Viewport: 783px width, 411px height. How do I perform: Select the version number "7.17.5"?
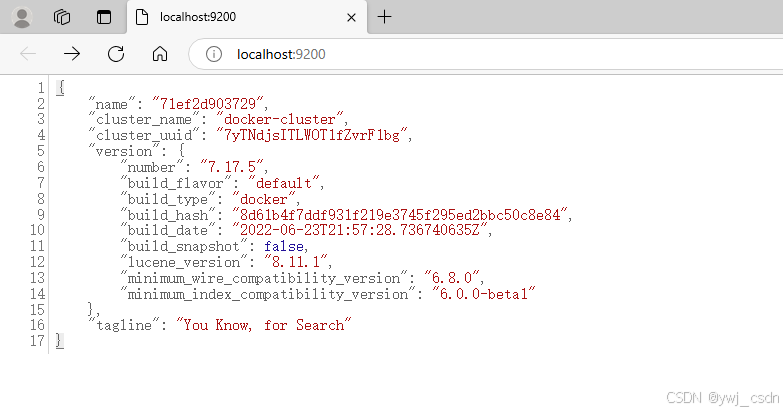coord(231,167)
